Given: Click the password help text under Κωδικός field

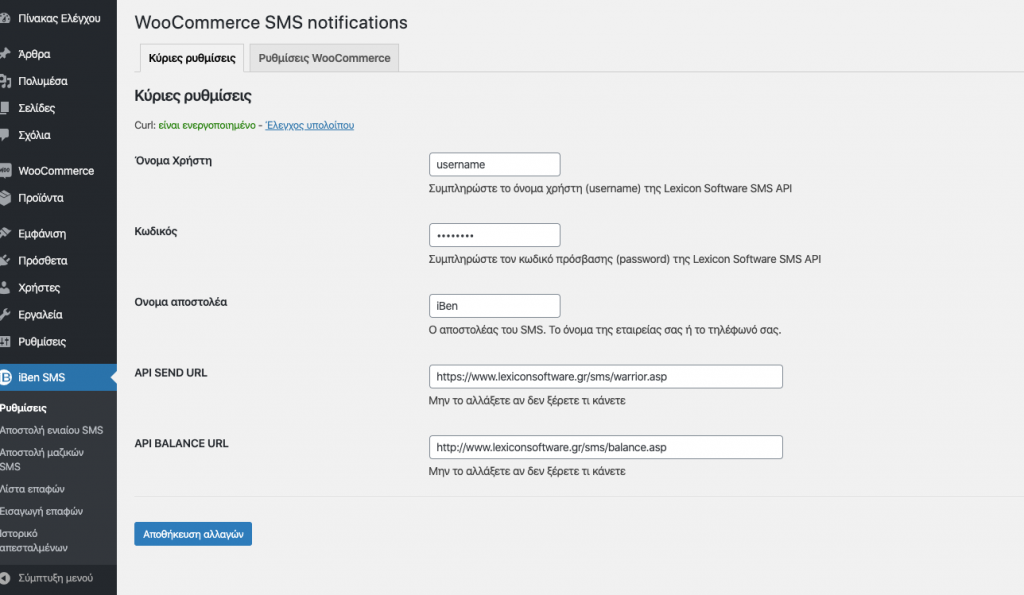Looking at the screenshot, I should click(x=625, y=259).
